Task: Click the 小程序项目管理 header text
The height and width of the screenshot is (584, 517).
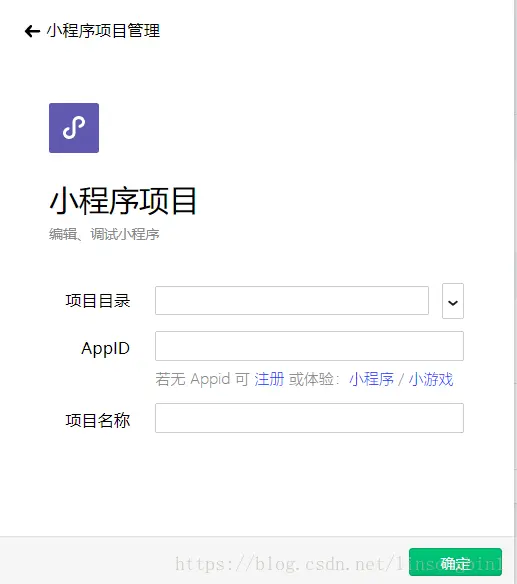Action: (x=103, y=31)
